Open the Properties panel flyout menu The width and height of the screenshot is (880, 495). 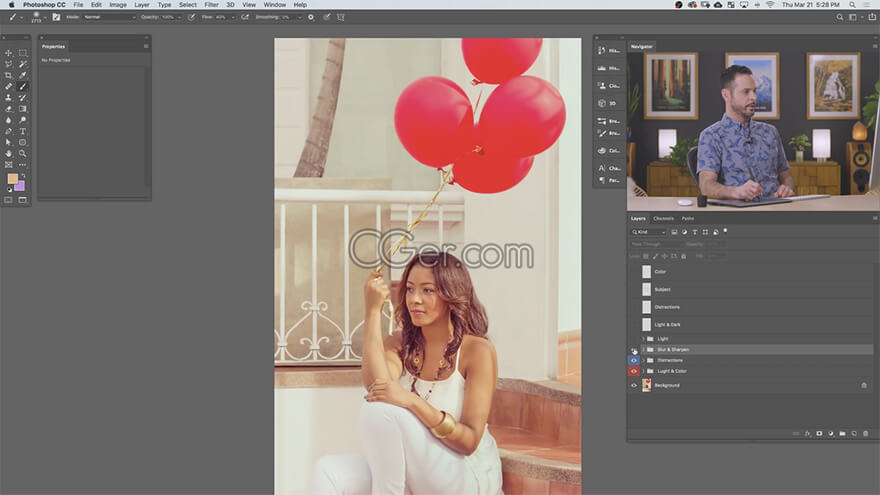coord(146,47)
